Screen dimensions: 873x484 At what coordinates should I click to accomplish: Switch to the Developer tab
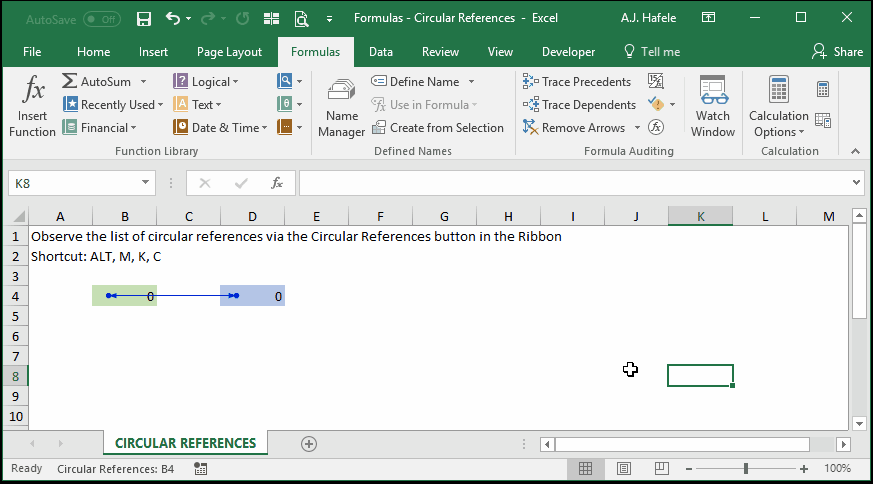coord(568,52)
